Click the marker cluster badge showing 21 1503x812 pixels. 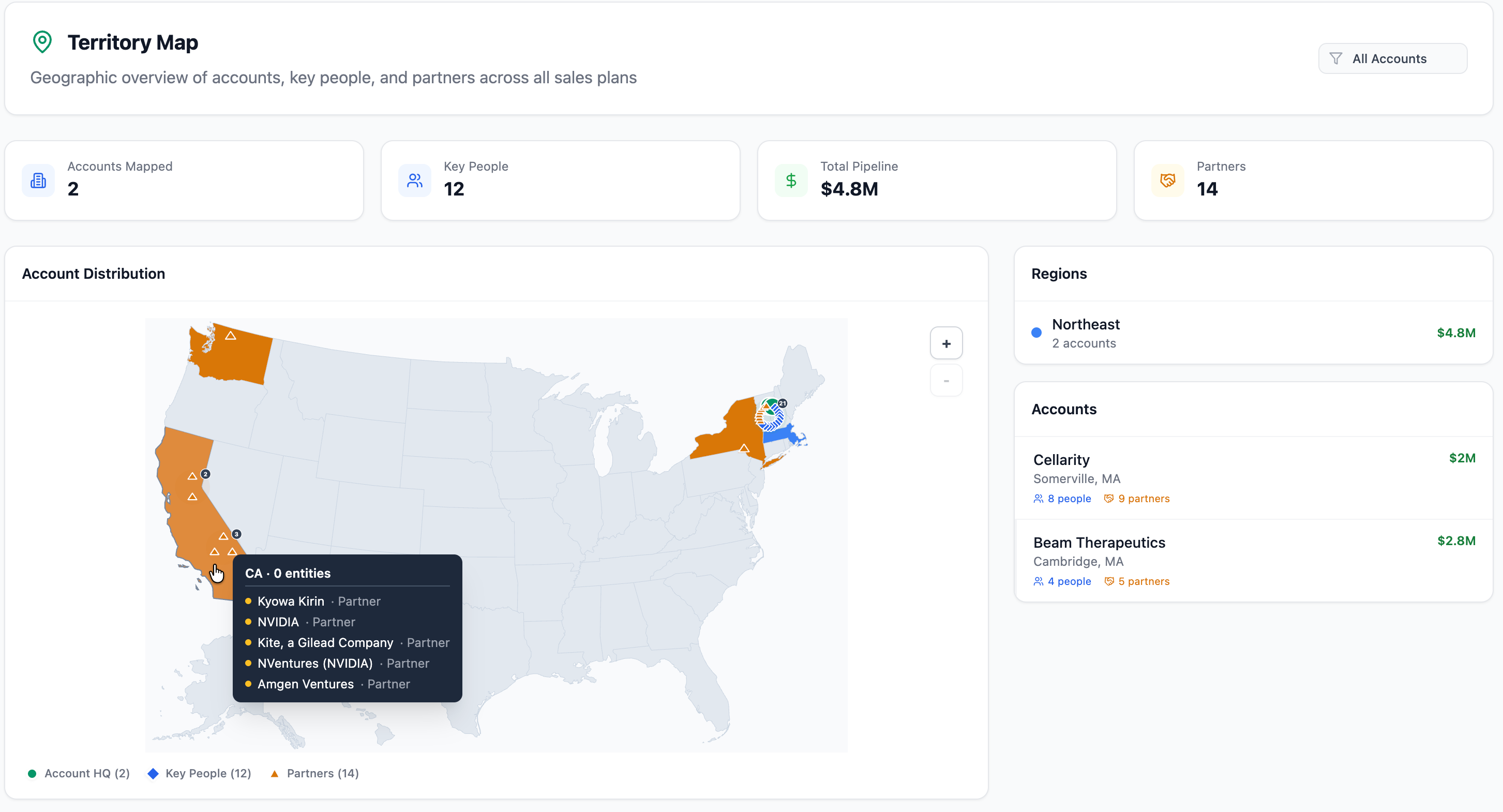pos(783,403)
